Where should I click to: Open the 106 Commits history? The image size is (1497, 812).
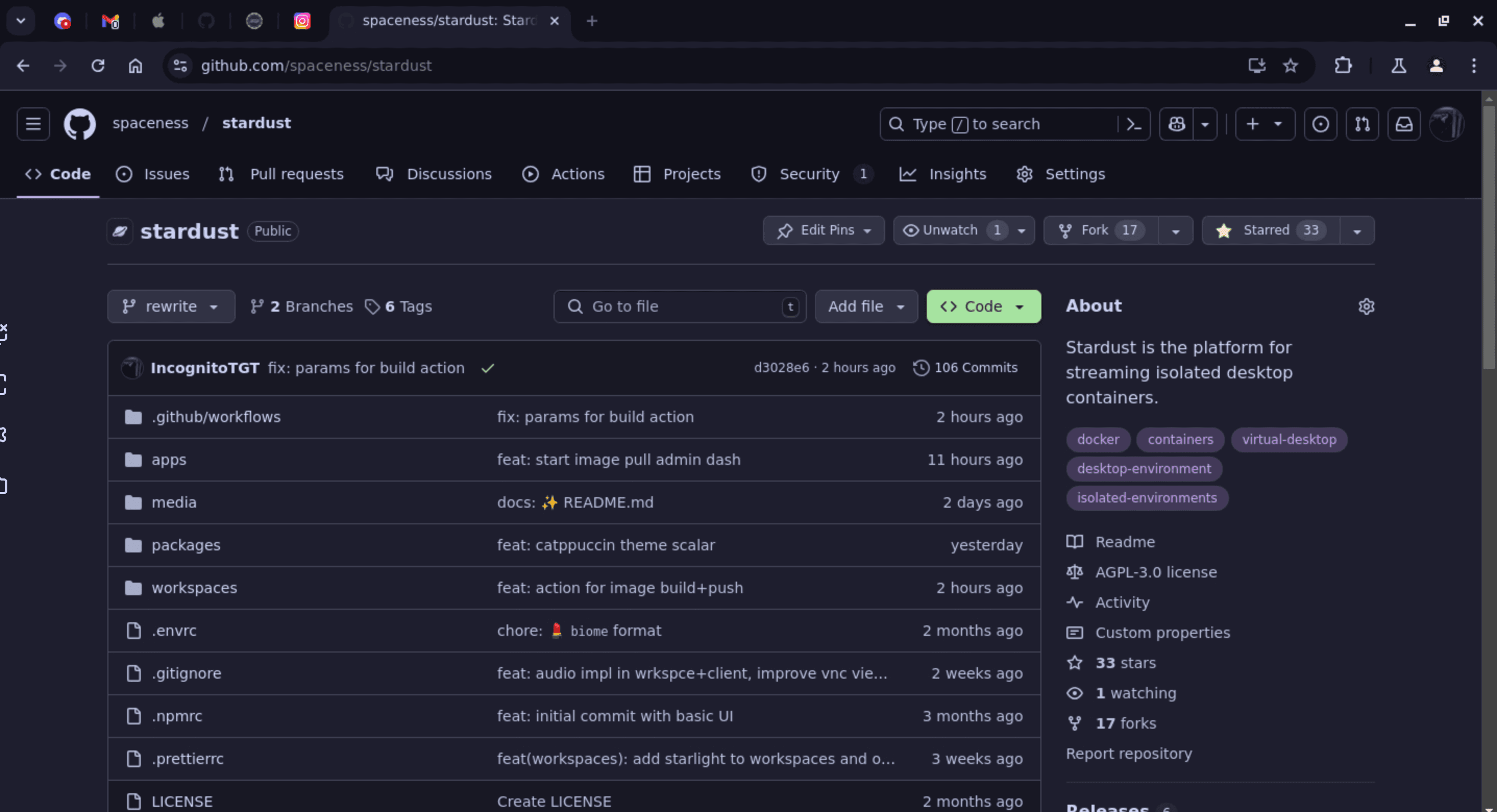tap(965, 368)
